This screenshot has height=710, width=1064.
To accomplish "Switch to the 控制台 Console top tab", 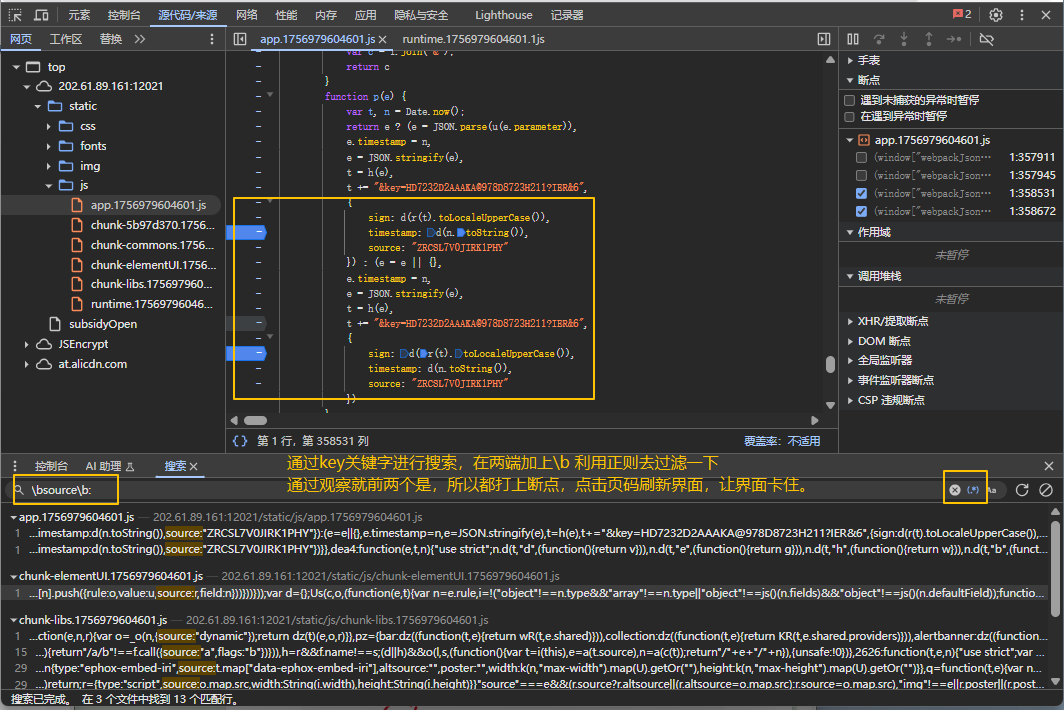I will click(124, 15).
